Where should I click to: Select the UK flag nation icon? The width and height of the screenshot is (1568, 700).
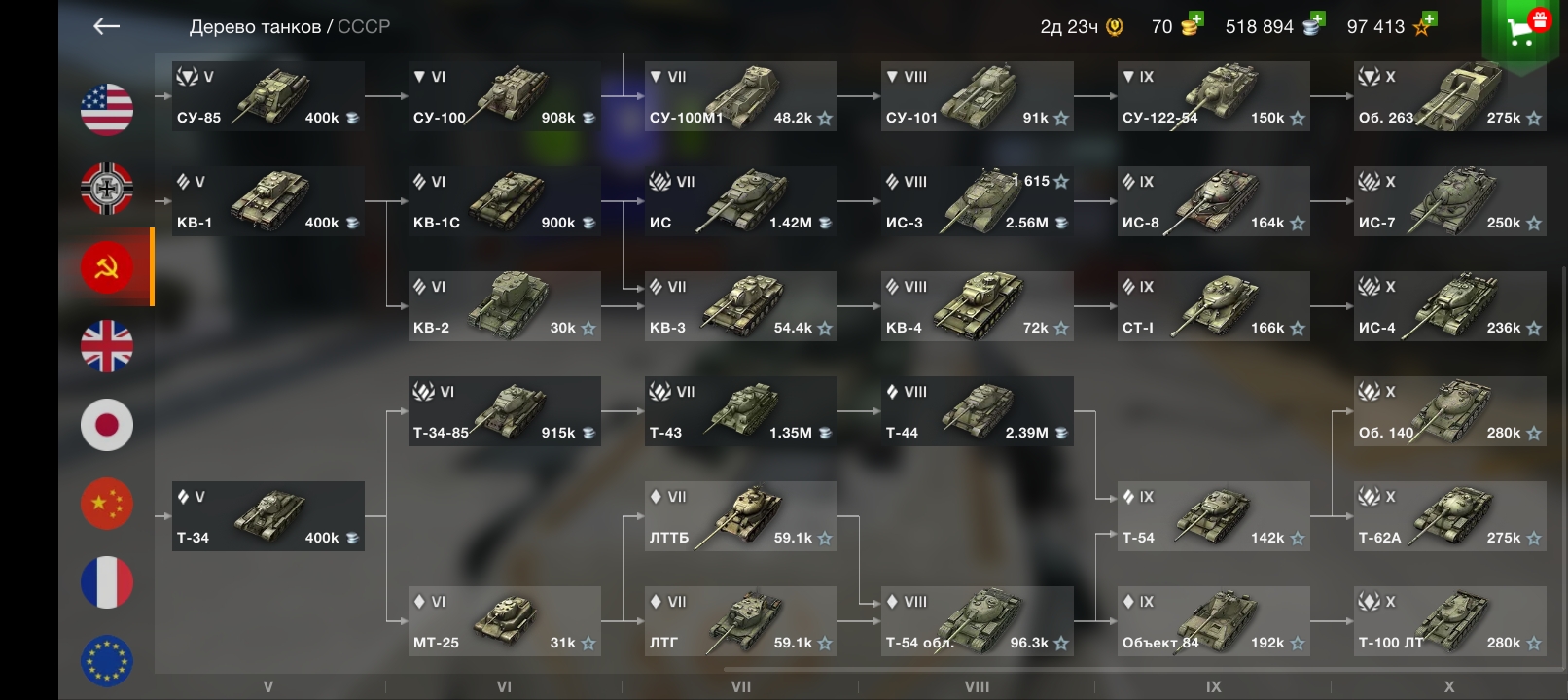point(107,346)
